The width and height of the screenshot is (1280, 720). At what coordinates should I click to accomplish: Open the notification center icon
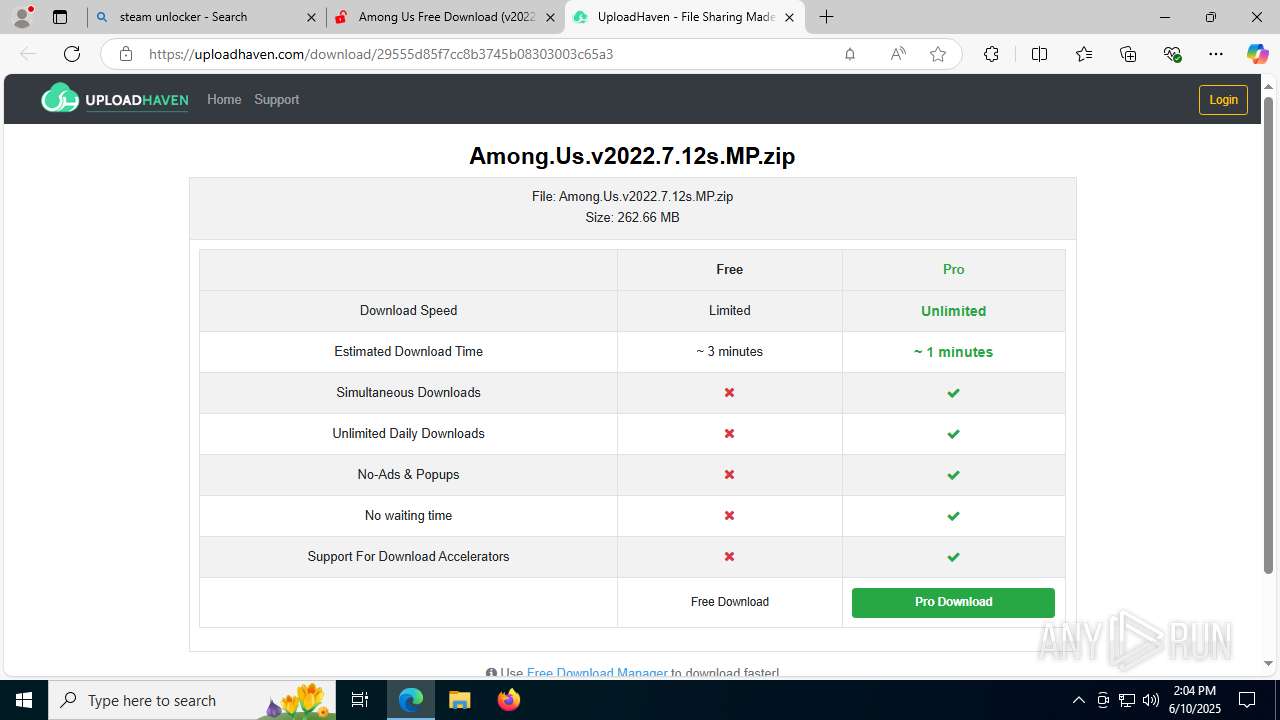tap(1247, 700)
